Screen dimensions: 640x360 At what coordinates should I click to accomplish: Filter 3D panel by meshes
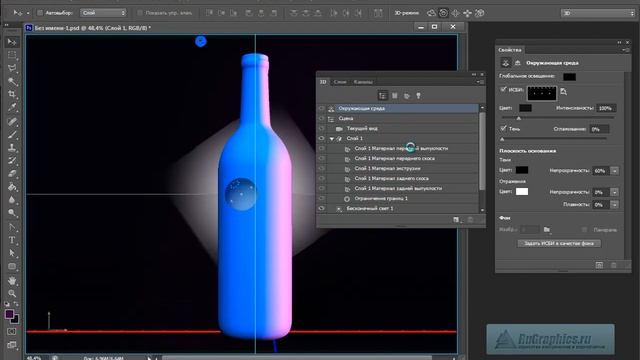click(x=395, y=96)
